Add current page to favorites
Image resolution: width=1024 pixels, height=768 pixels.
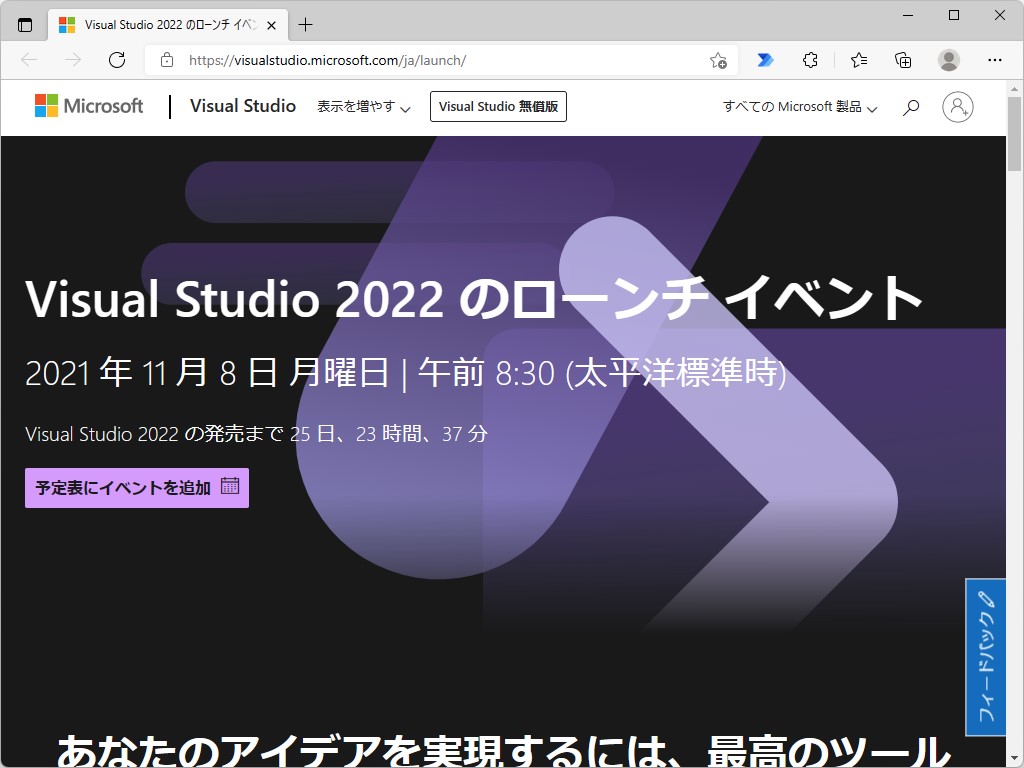716,60
